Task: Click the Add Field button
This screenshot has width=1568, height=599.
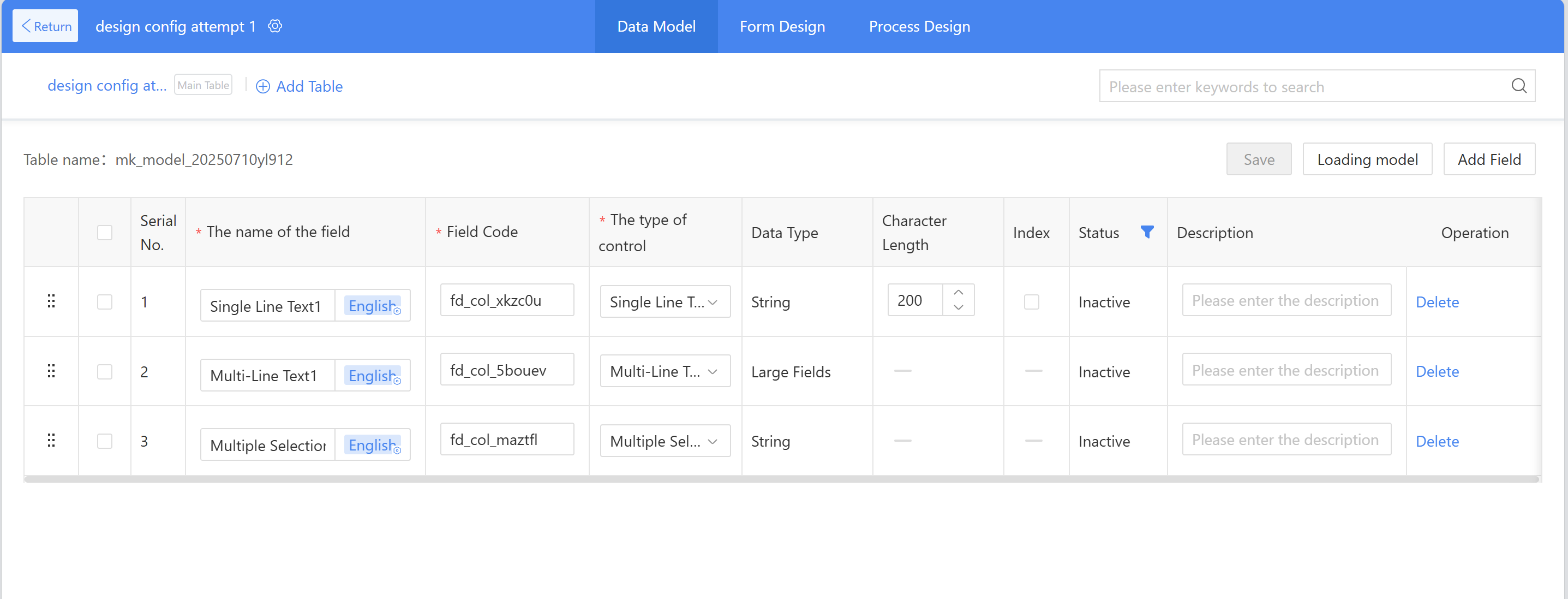Action: pos(1489,159)
